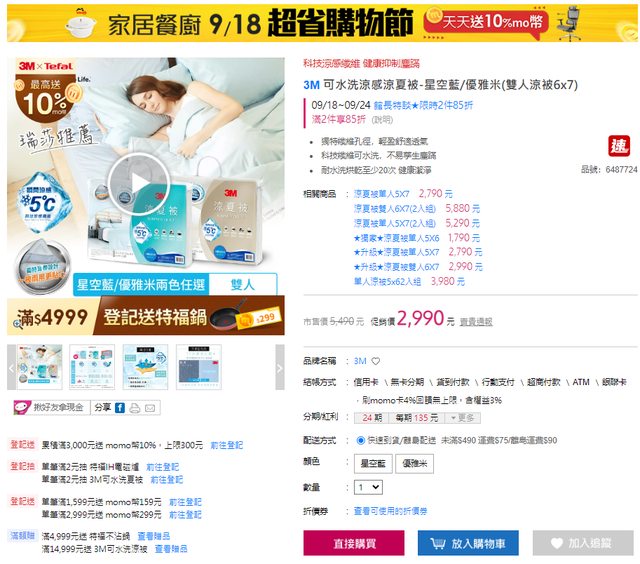Open the 24期 installment selector
The height and width of the screenshot is (564, 640).
[371, 418]
